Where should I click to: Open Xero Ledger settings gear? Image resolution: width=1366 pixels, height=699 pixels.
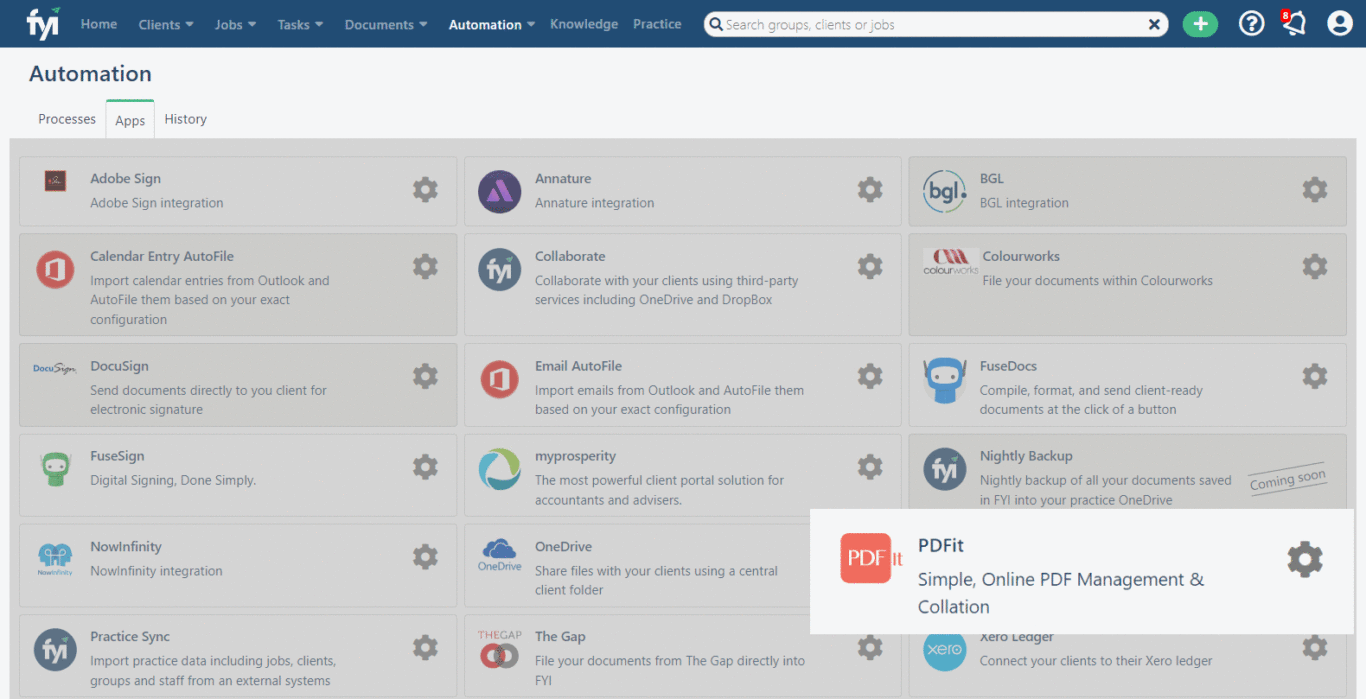(x=1314, y=646)
